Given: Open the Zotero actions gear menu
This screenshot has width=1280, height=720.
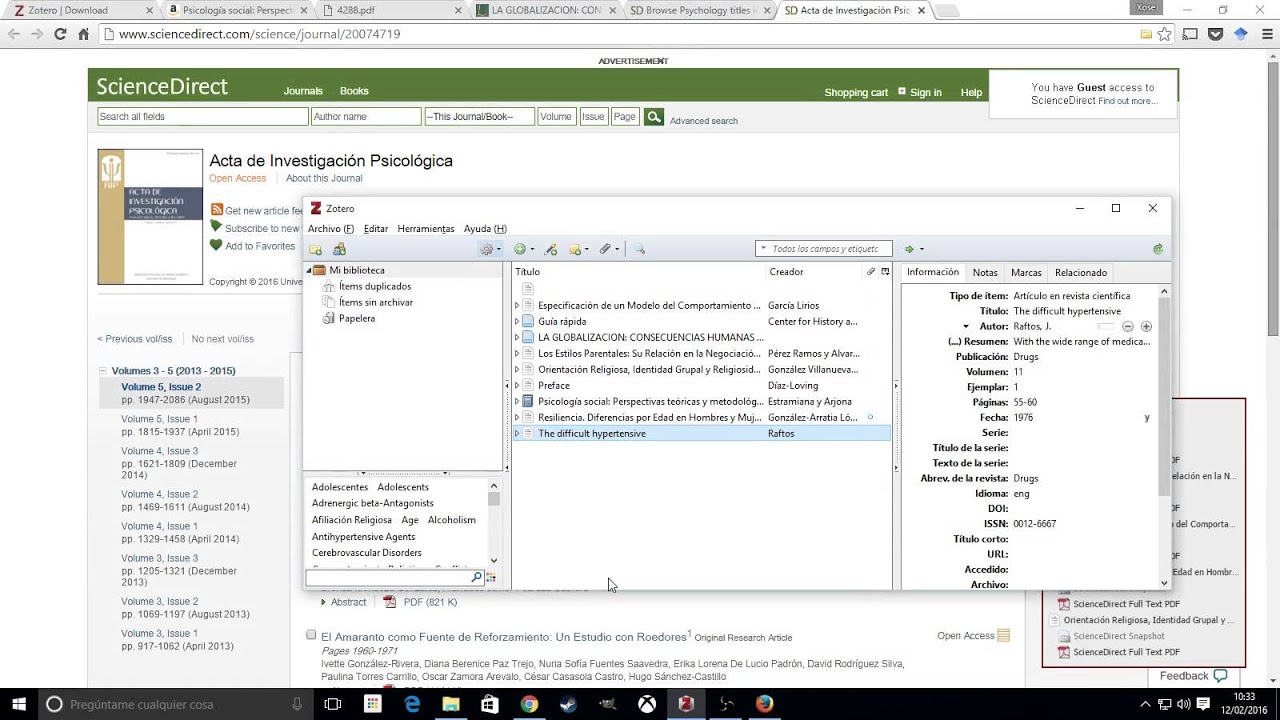Looking at the screenshot, I should tap(490, 249).
